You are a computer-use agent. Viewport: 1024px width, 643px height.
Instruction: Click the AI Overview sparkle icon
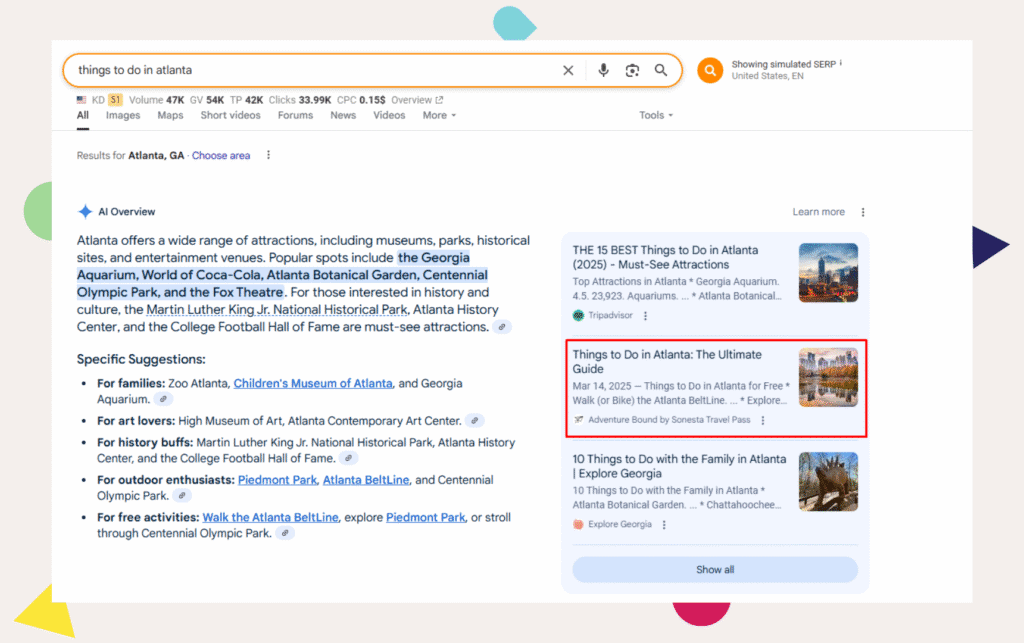point(85,212)
